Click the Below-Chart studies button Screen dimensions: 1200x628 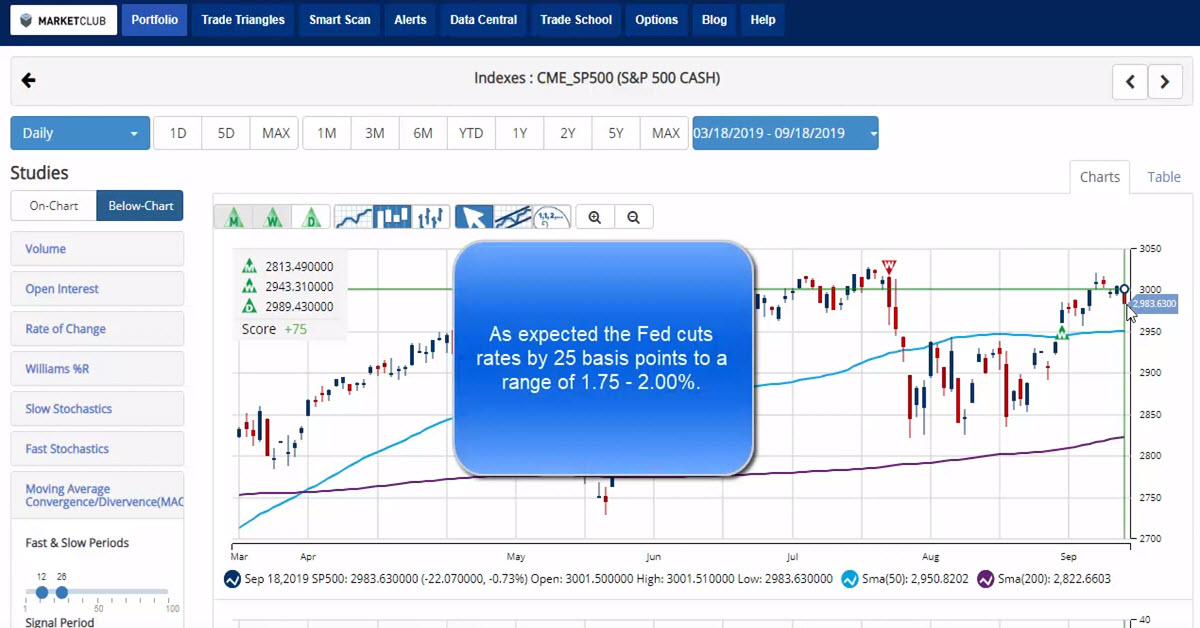[139, 206]
